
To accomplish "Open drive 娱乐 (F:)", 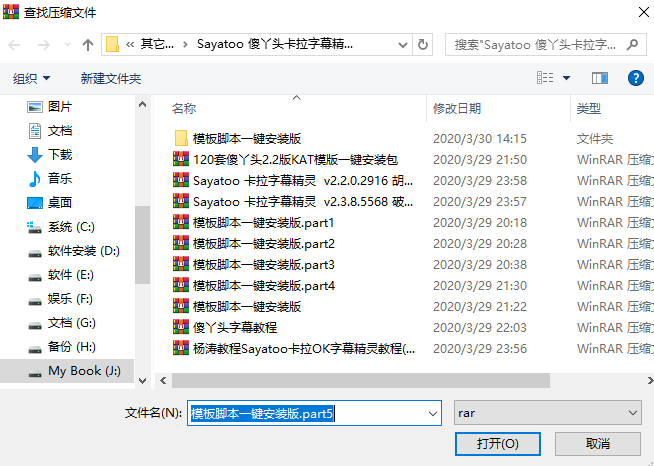I will point(70,299).
